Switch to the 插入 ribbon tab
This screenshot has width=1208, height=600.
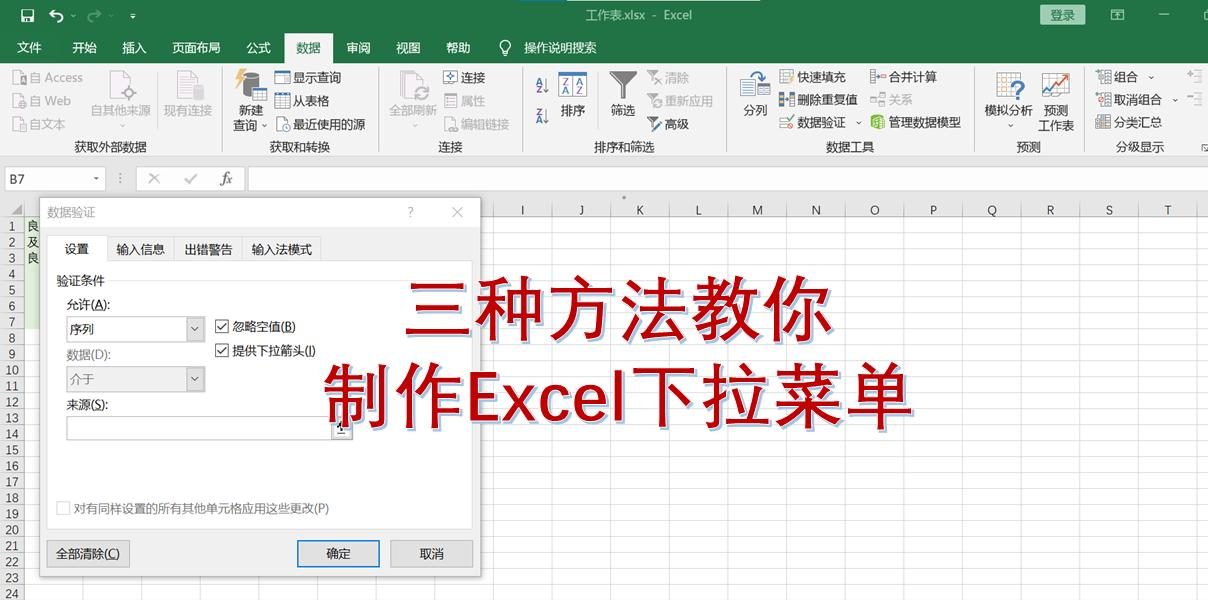(134, 47)
